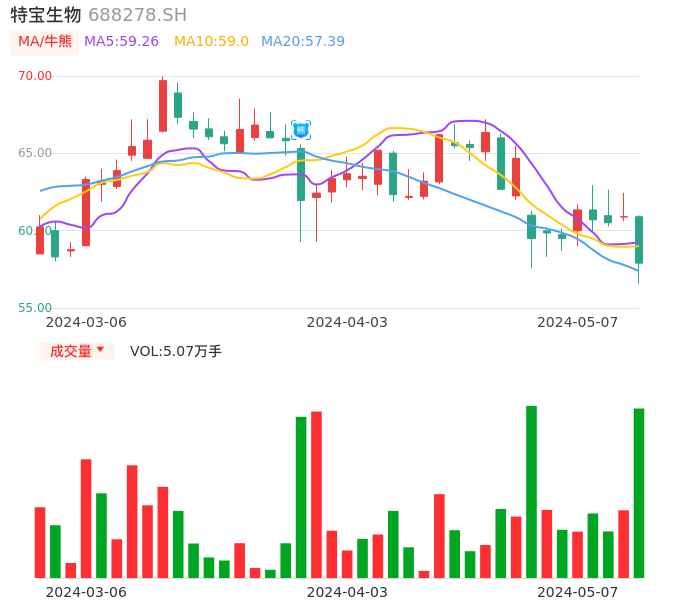686x606 pixels.
Task: Toggle the MA20 blue line legend
Action: point(302,42)
